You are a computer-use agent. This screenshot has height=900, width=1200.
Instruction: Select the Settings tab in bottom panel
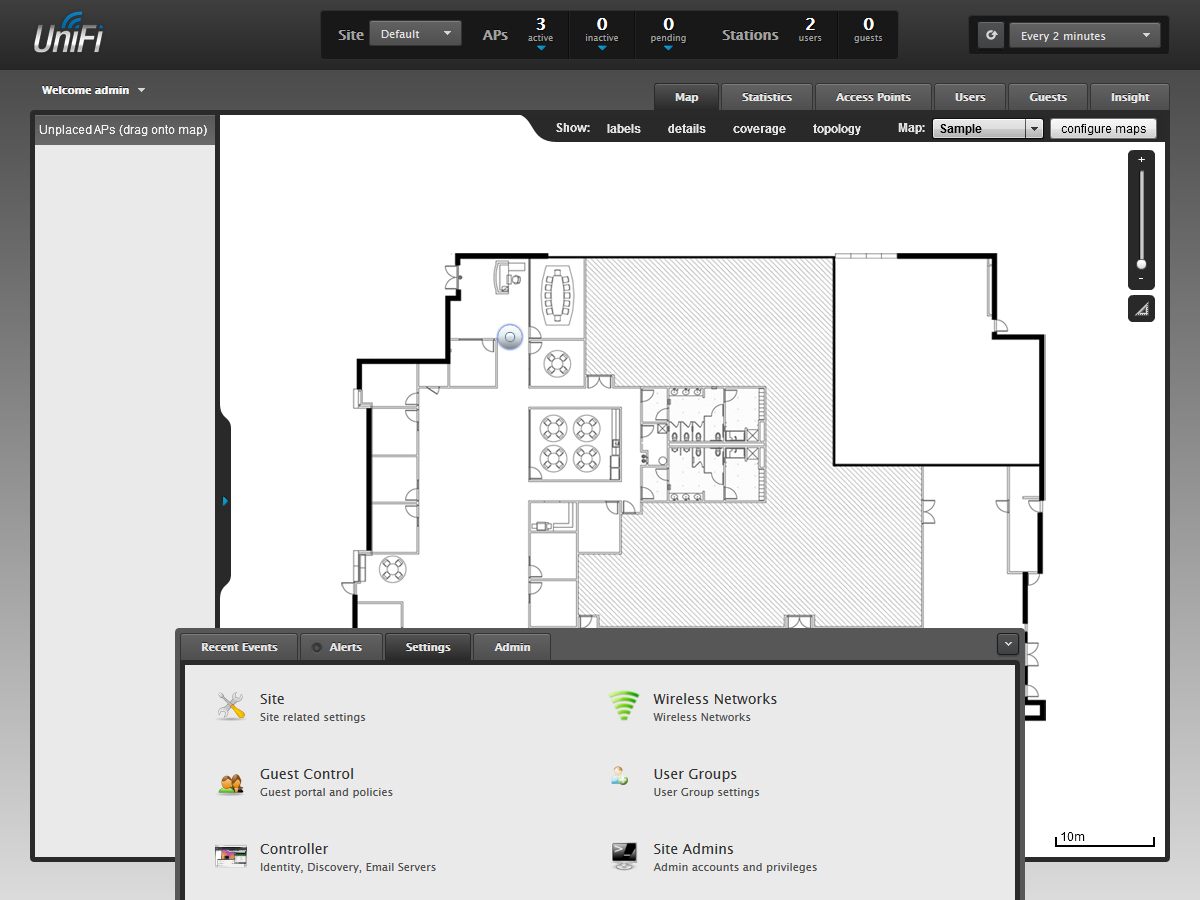click(x=428, y=647)
